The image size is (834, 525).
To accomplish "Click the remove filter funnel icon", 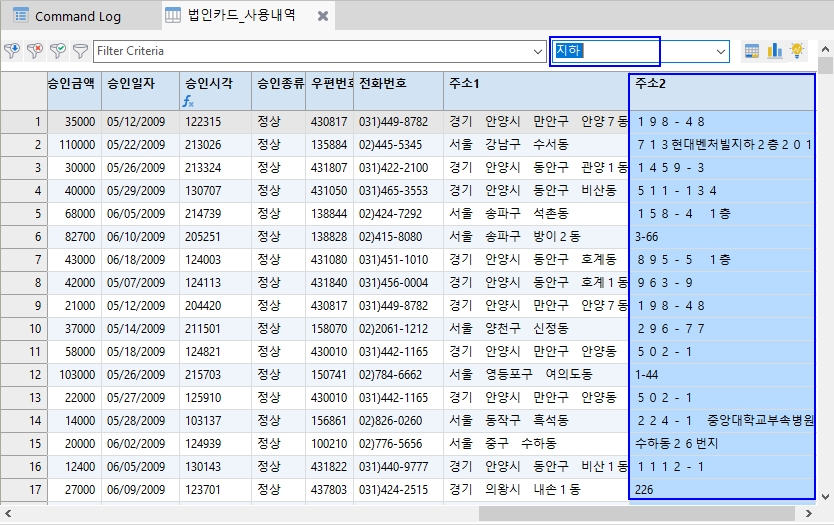I will tap(35, 51).
